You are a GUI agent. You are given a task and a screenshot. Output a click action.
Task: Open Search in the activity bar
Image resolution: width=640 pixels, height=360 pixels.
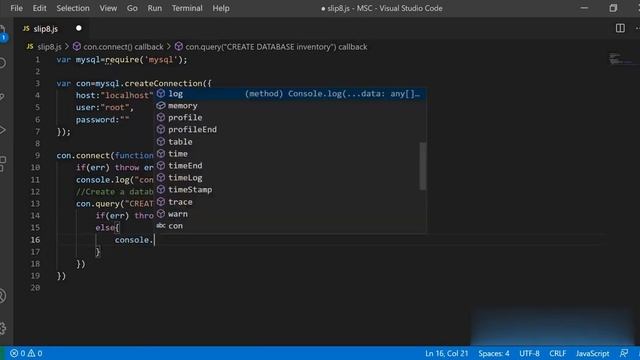[2, 63]
